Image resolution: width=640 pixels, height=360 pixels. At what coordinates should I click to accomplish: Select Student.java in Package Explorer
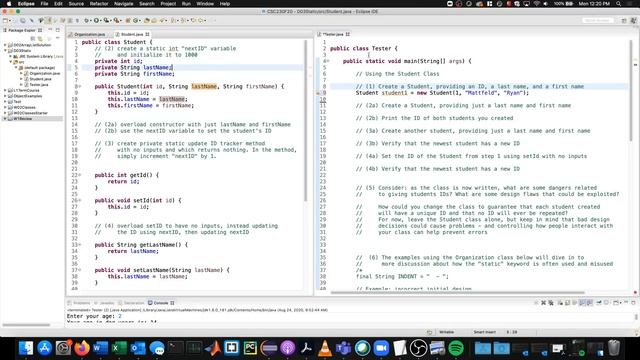point(40,79)
